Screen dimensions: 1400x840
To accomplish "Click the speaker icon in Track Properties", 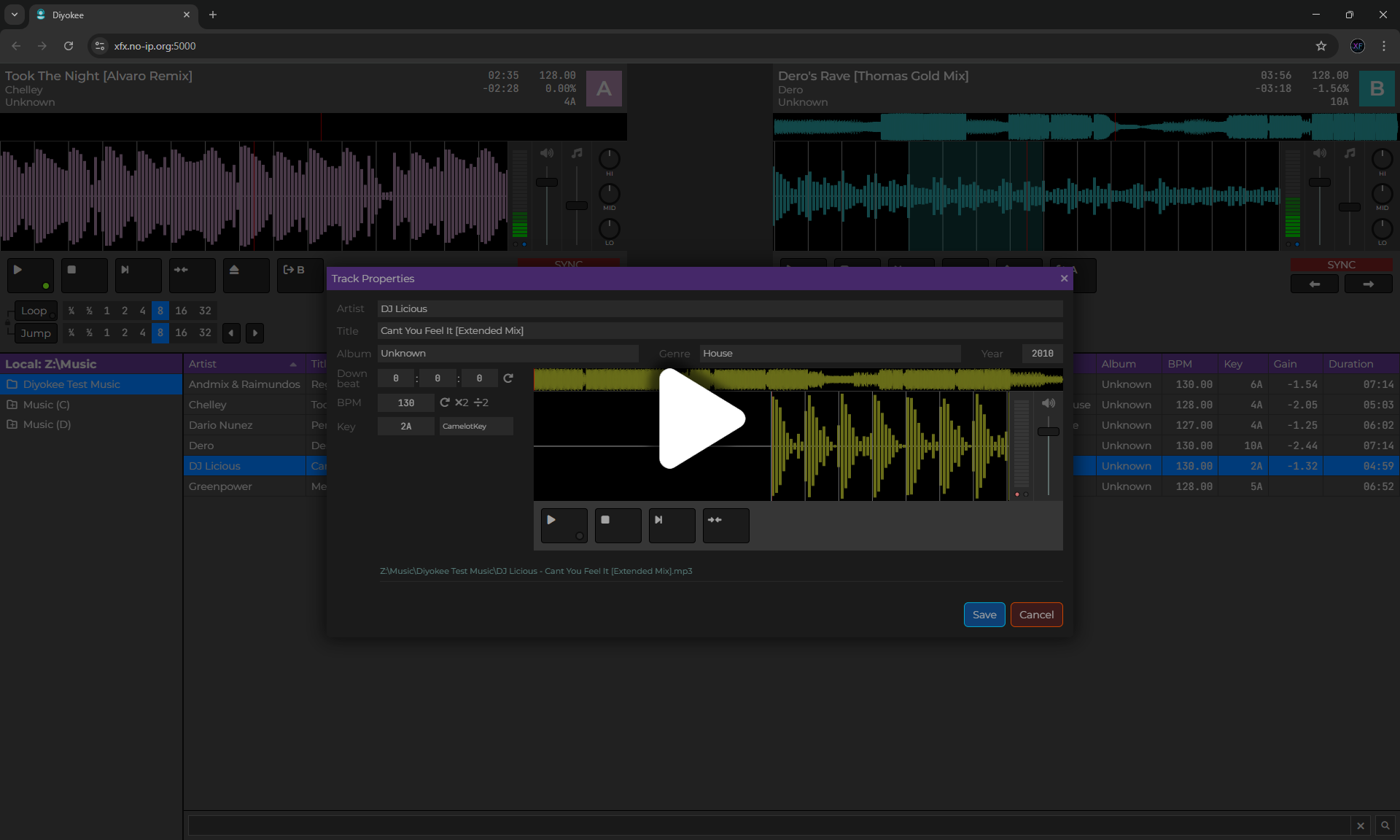I will (1049, 403).
